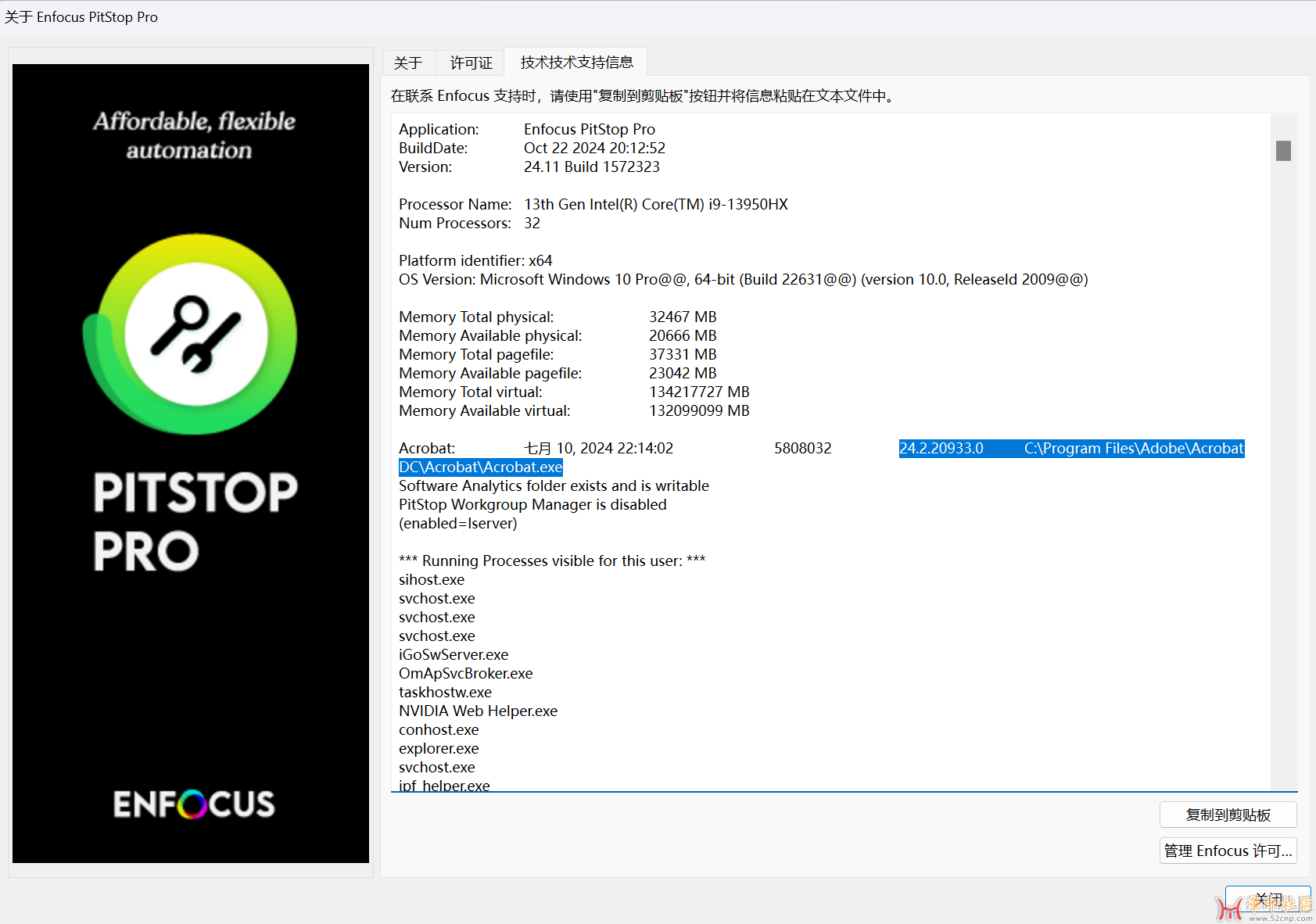Click the highlighted DC\Acrobat\Acrobat.exe path text
The width and height of the screenshot is (1316, 924).
(x=481, y=467)
